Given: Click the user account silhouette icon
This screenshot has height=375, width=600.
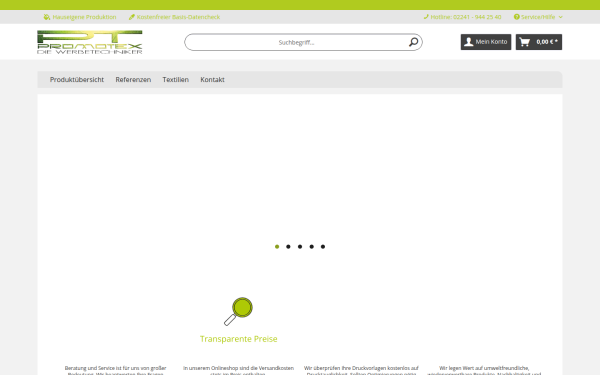Looking at the screenshot, I should tap(469, 42).
